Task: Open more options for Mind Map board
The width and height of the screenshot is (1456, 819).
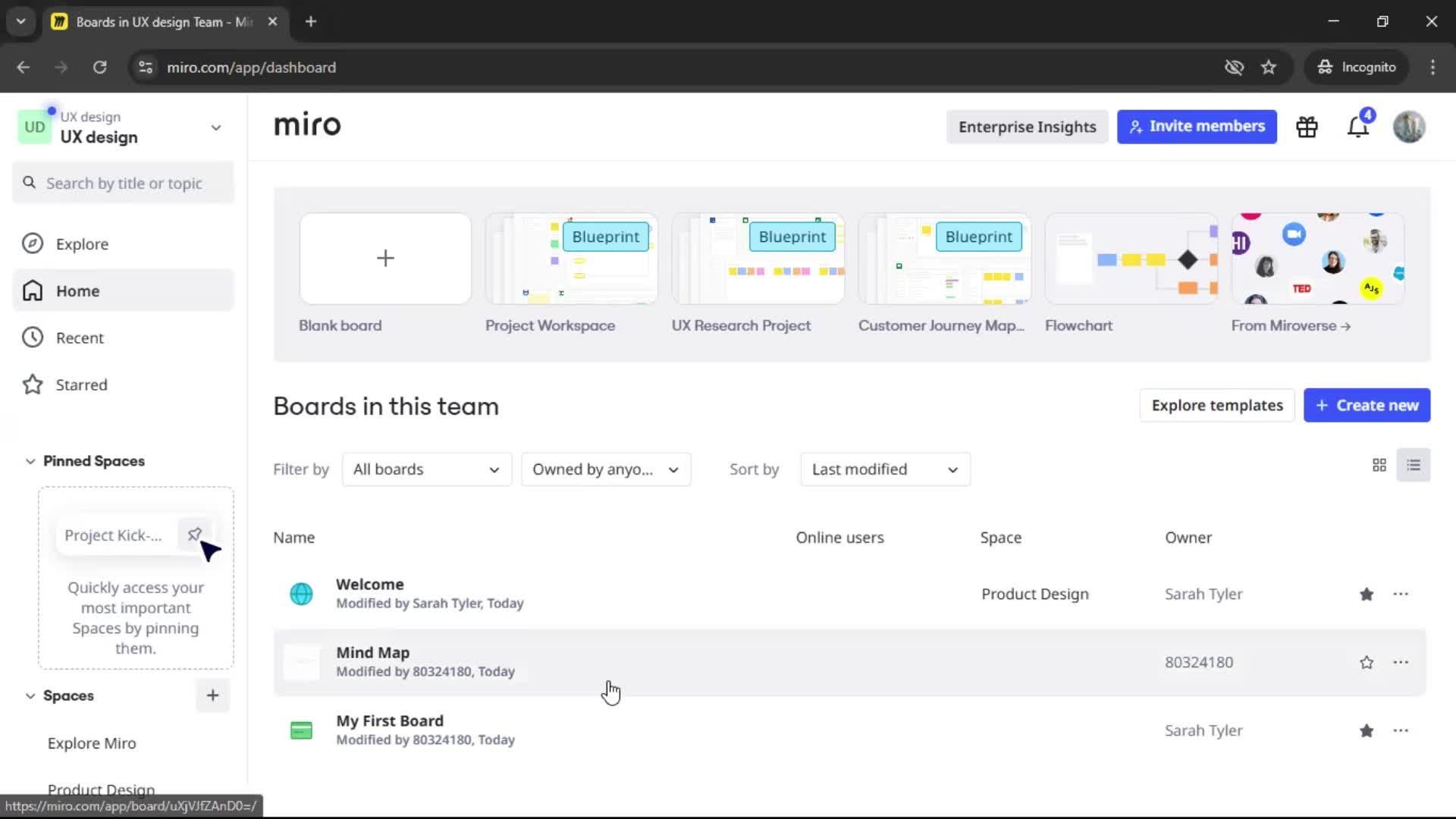Action: 1401,663
